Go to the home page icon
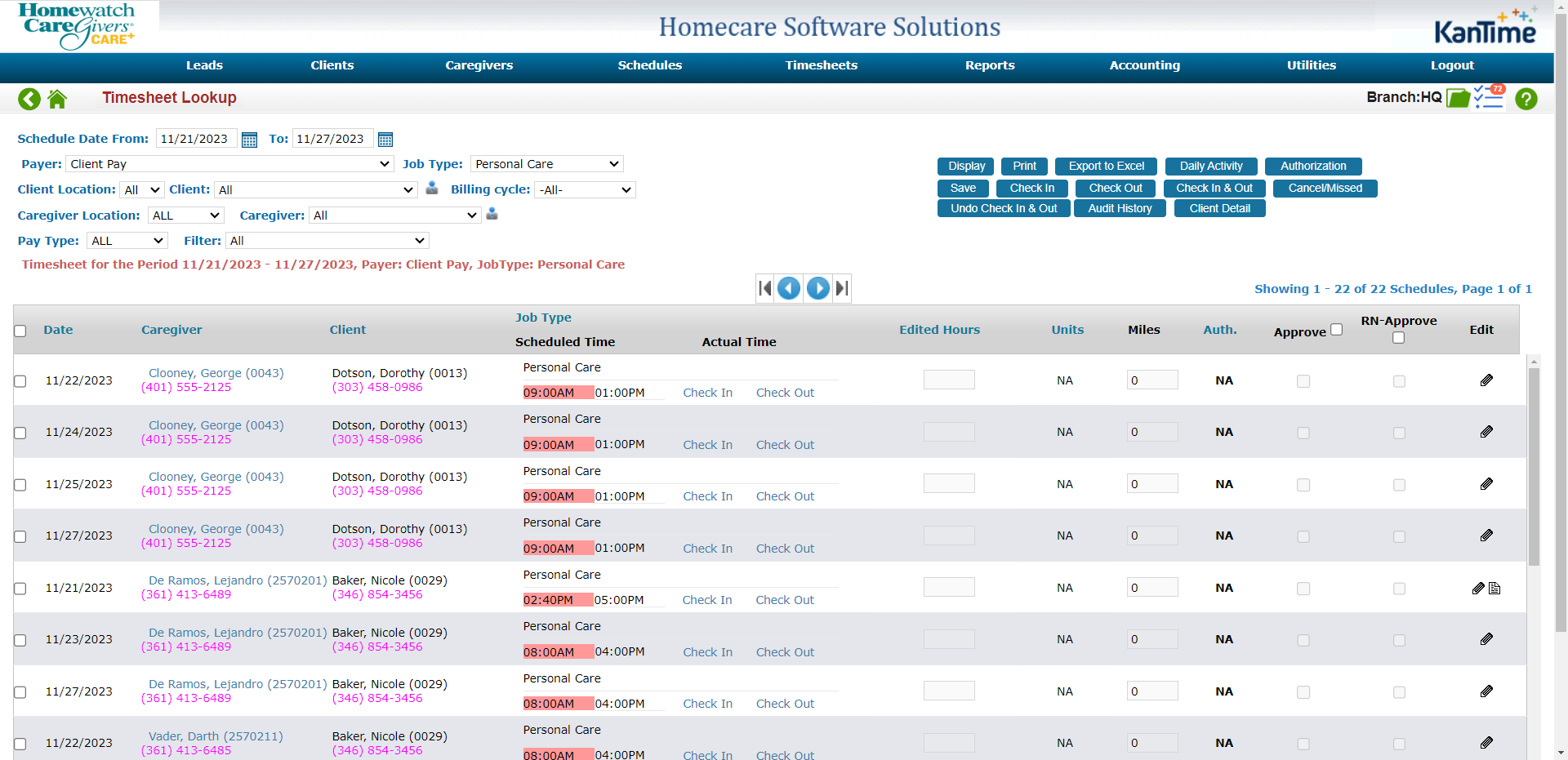This screenshot has width=1568, height=760. click(x=57, y=99)
